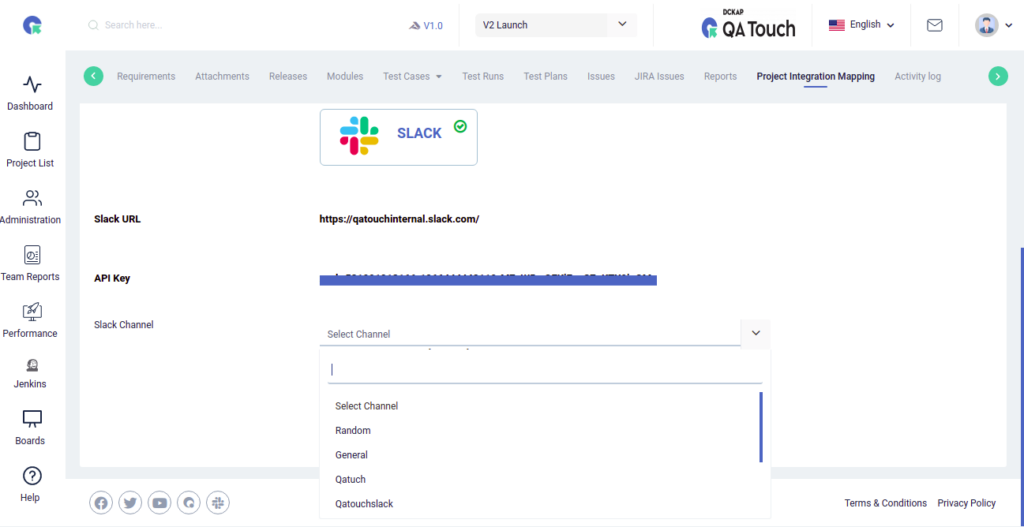Open the YouTube footer icon
The width and height of the screenshot is (1024, 527).
click(159, 503)
